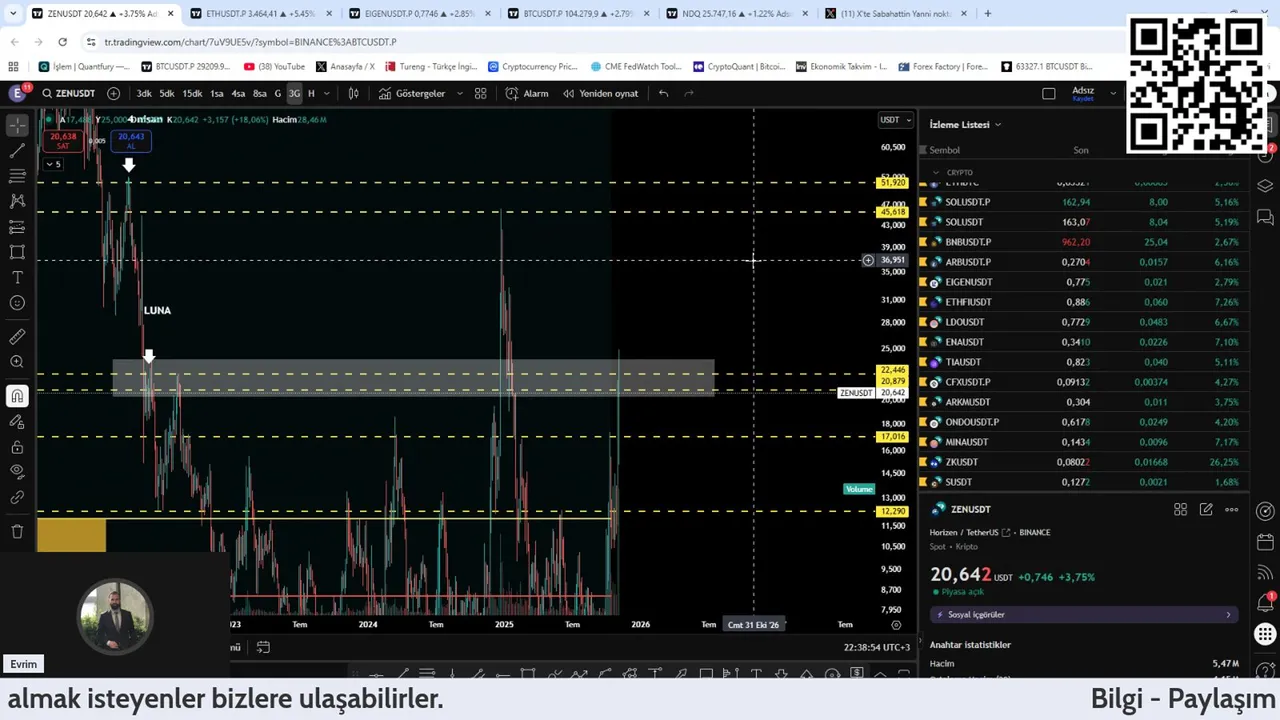Select EIGENUSDT in the watchlist
Image resolution: width=1280 pixels, height=720 pixels.
pyautogui.click(x=1085, y=282)
